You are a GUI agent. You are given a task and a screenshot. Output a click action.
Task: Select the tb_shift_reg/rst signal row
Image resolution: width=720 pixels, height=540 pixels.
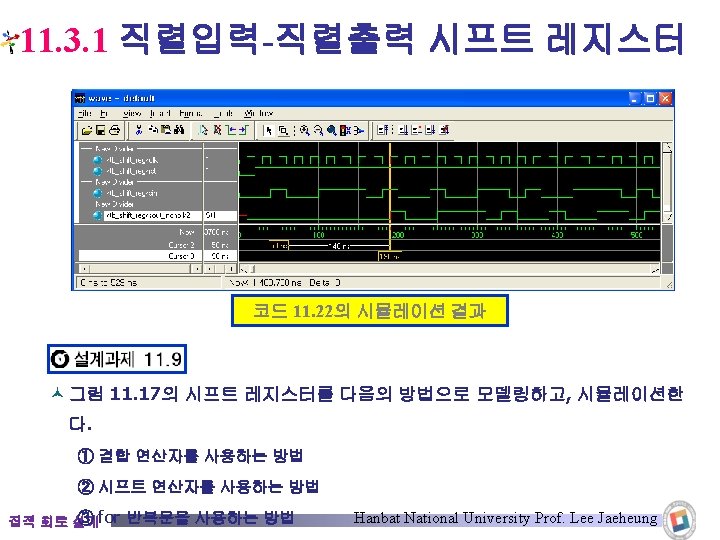[x=131, y=171]
